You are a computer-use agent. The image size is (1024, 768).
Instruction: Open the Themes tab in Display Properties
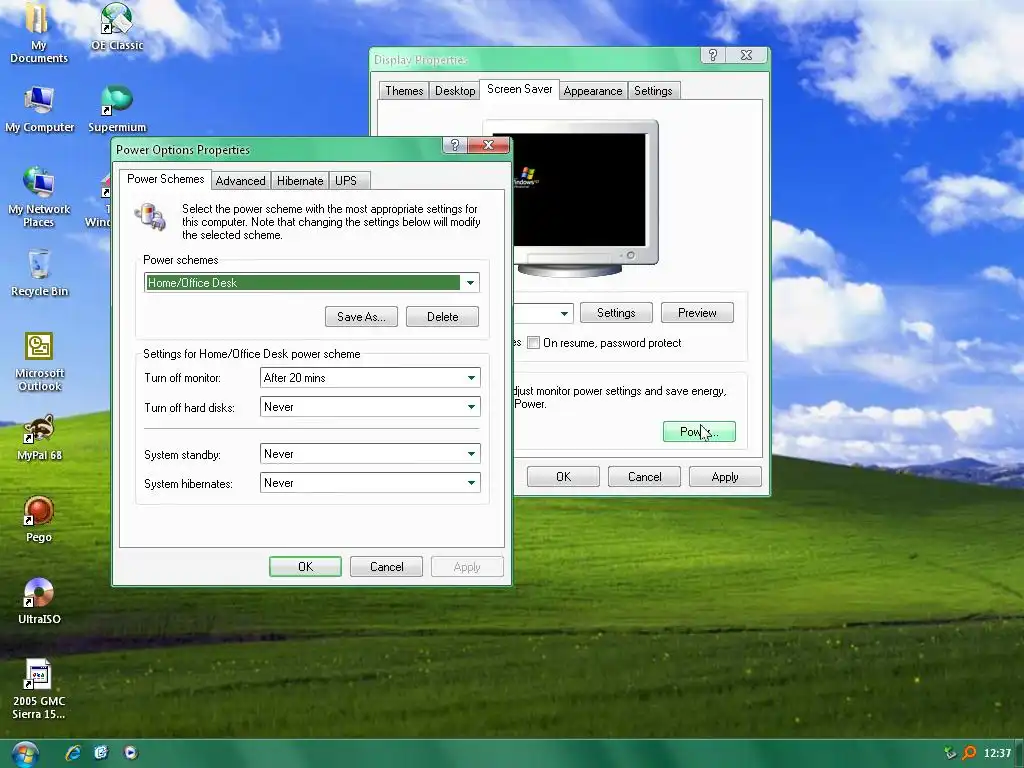click(x=404, y=91)
